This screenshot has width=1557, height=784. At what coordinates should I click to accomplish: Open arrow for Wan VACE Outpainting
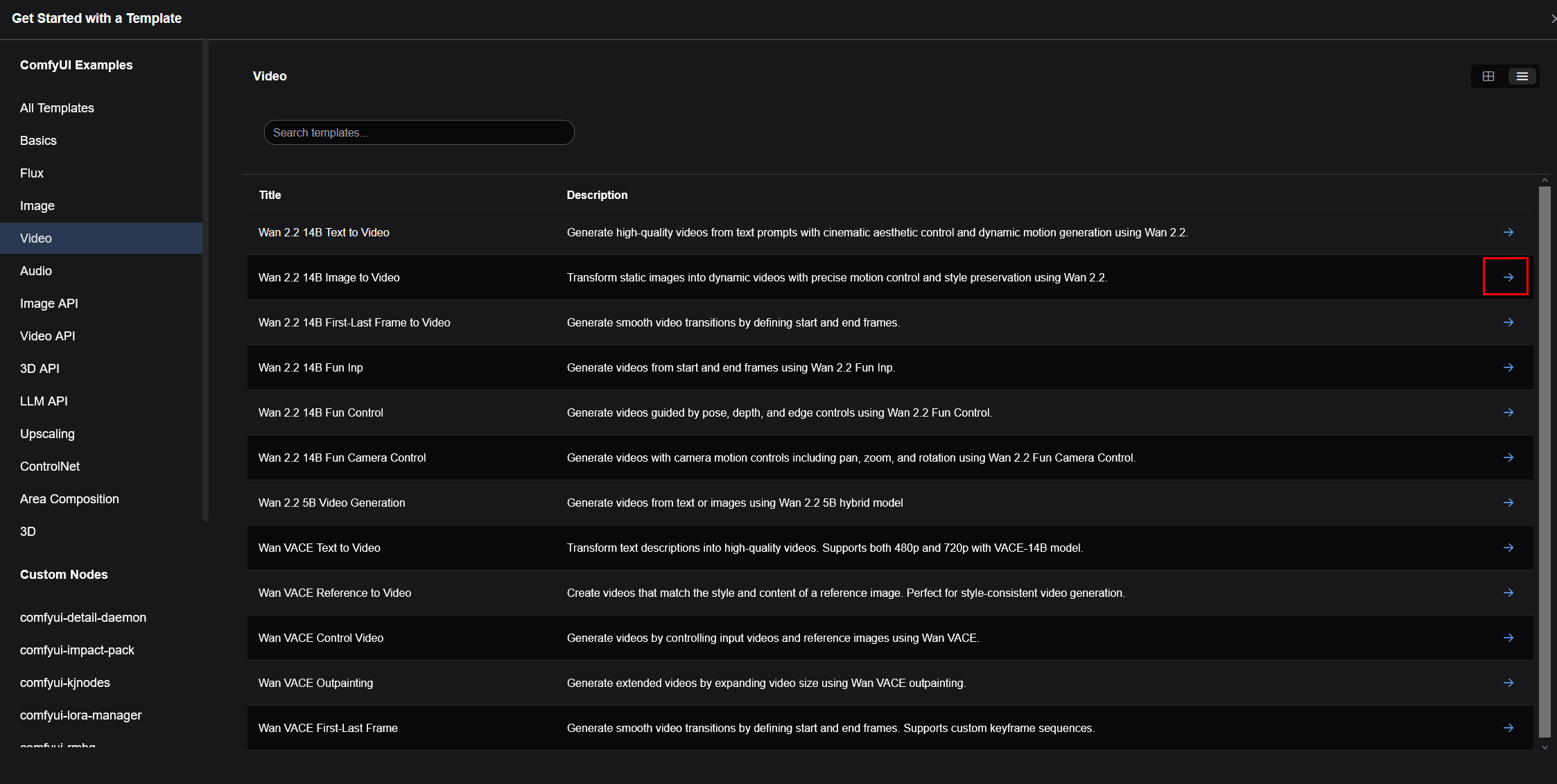tap(1508, 683)
